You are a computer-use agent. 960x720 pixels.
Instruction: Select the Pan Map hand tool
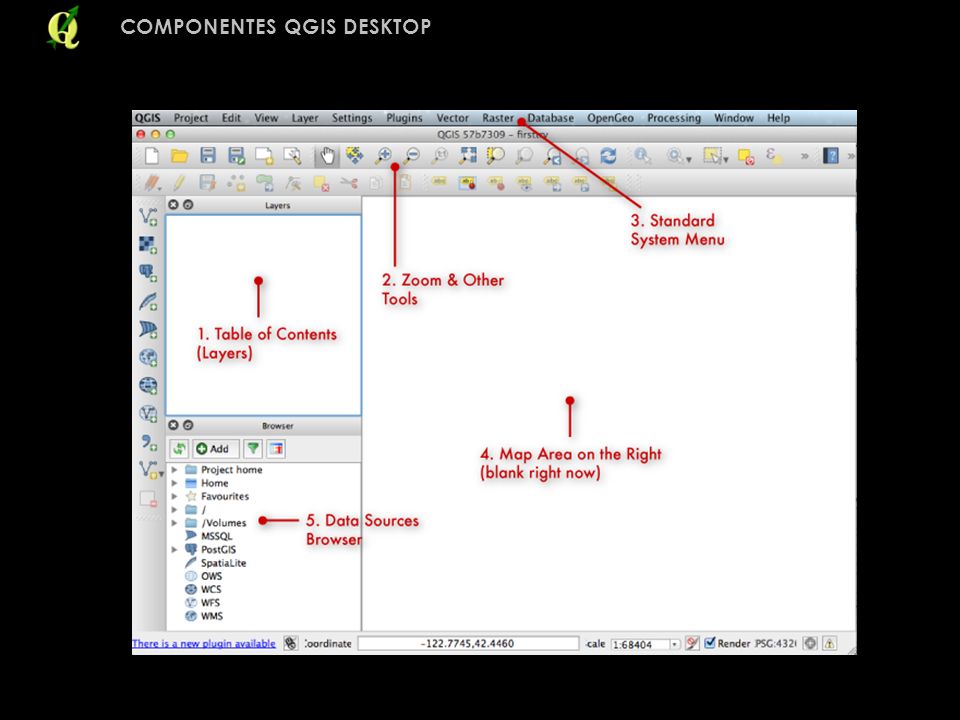coord(328,156)
